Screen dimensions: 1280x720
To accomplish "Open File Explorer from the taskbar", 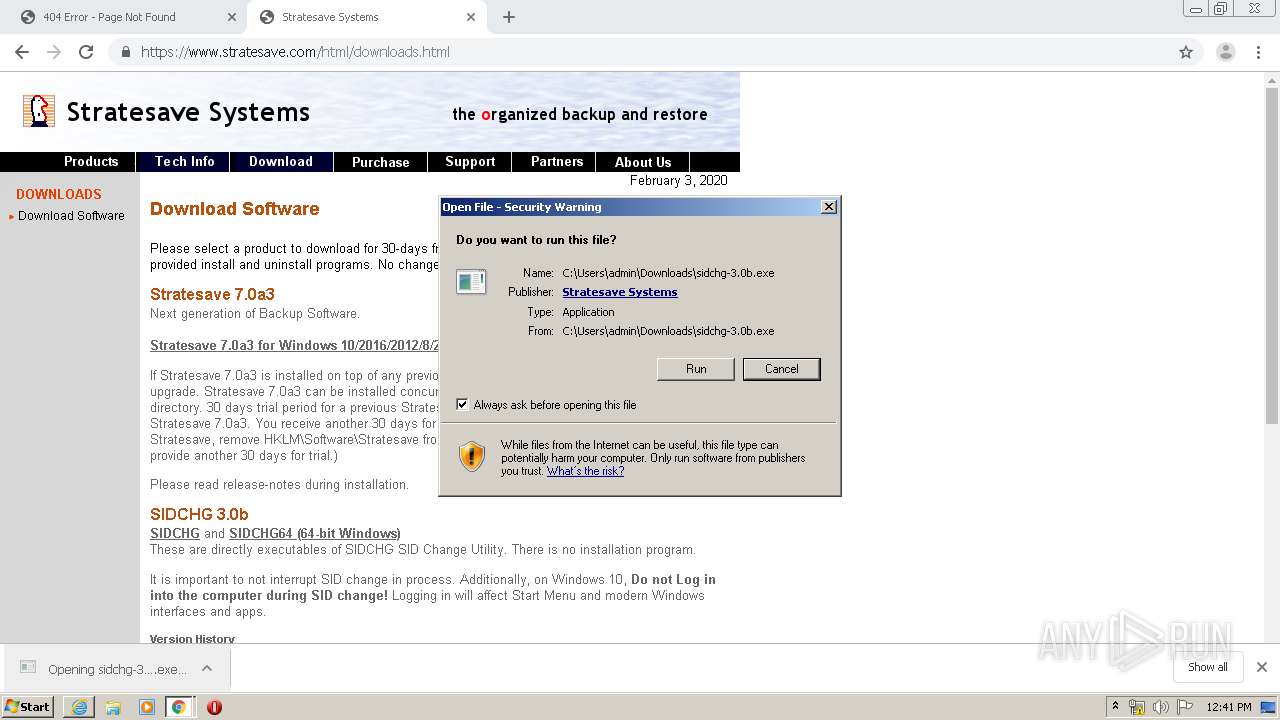I will pyautogui.click(x=113, y=707).
